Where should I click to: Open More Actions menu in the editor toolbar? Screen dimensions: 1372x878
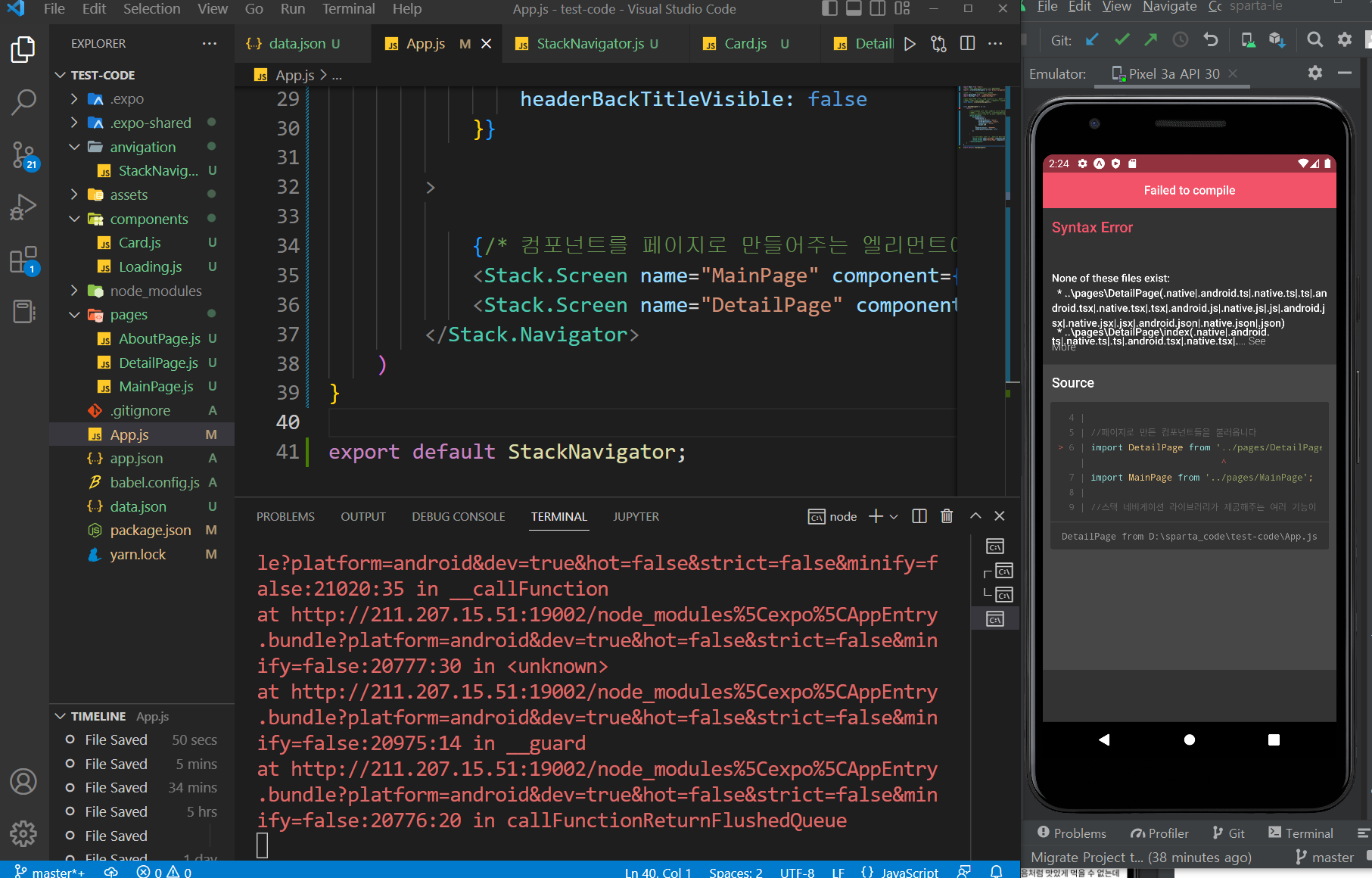(x=995, y=44)
